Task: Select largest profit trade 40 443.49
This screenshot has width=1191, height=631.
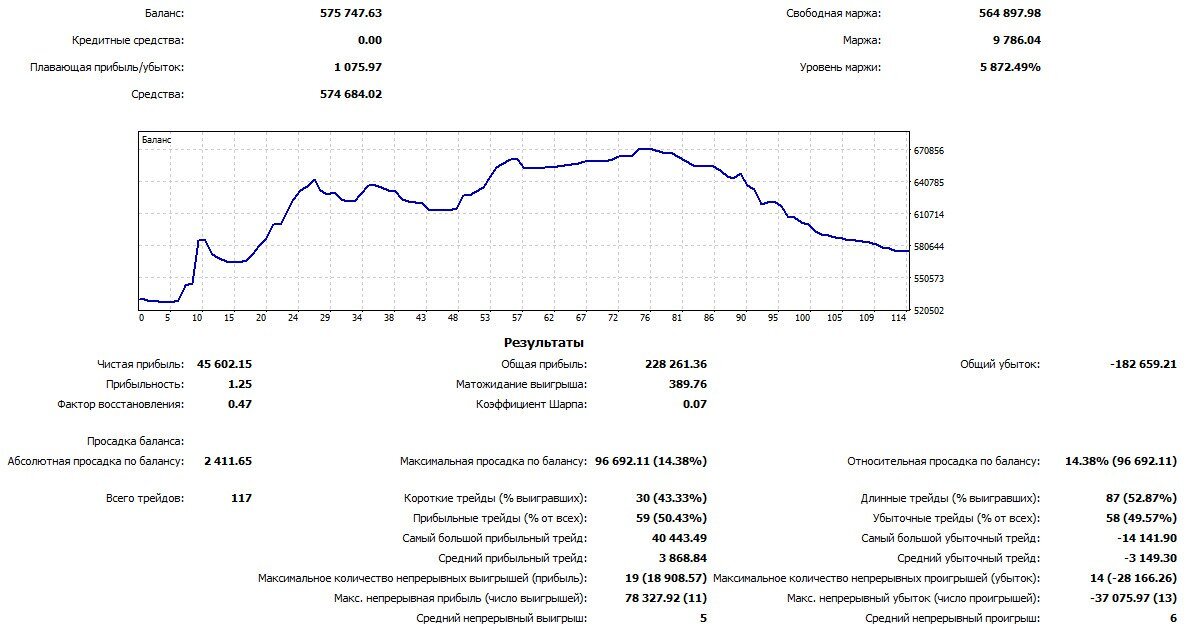Action: coord(679,538)
